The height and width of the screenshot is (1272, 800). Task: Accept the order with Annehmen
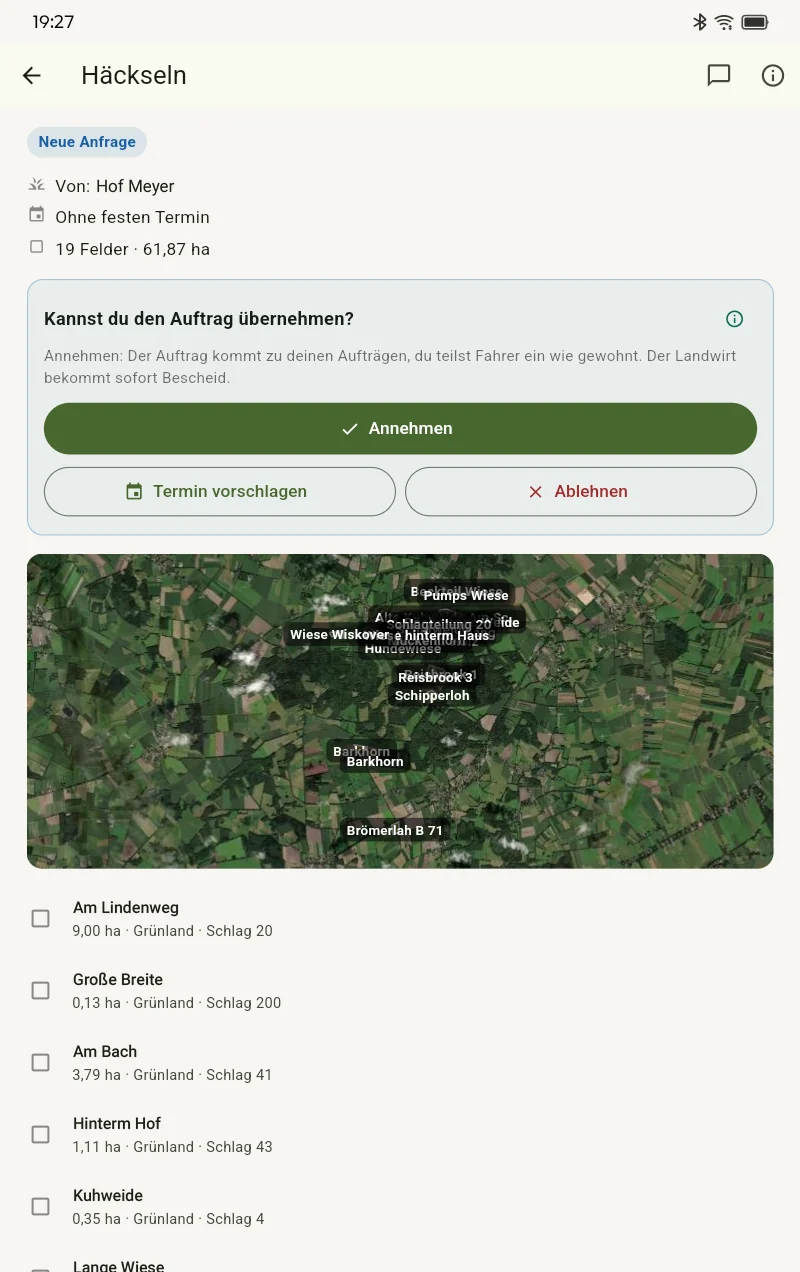click(400, 428)
